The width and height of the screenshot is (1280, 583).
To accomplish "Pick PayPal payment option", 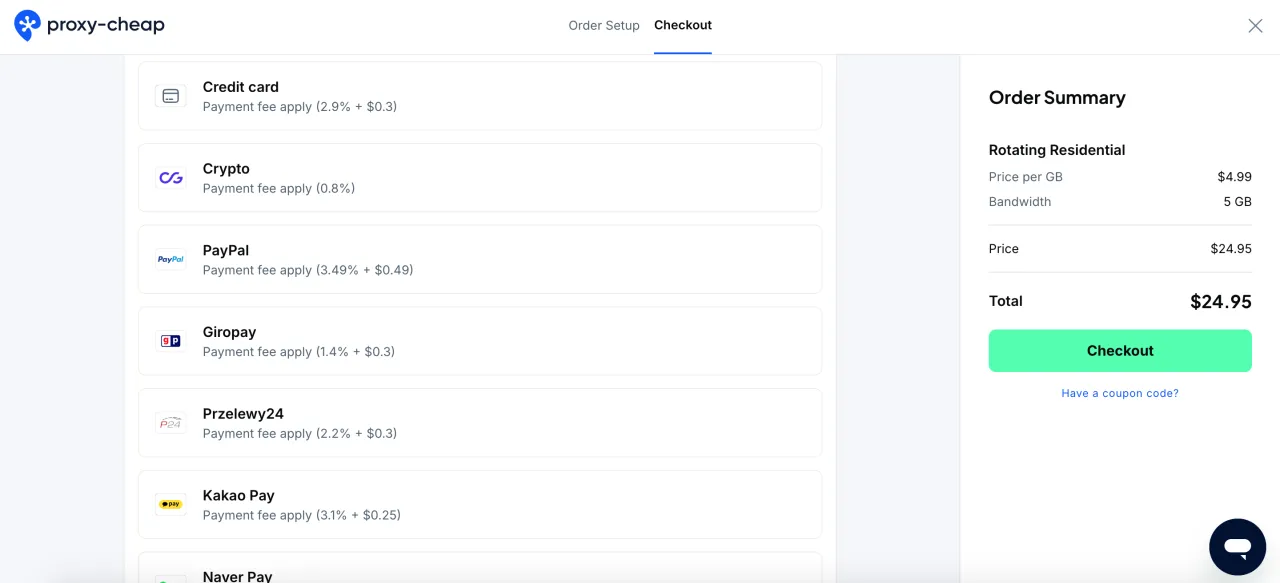I will (480, 259).
